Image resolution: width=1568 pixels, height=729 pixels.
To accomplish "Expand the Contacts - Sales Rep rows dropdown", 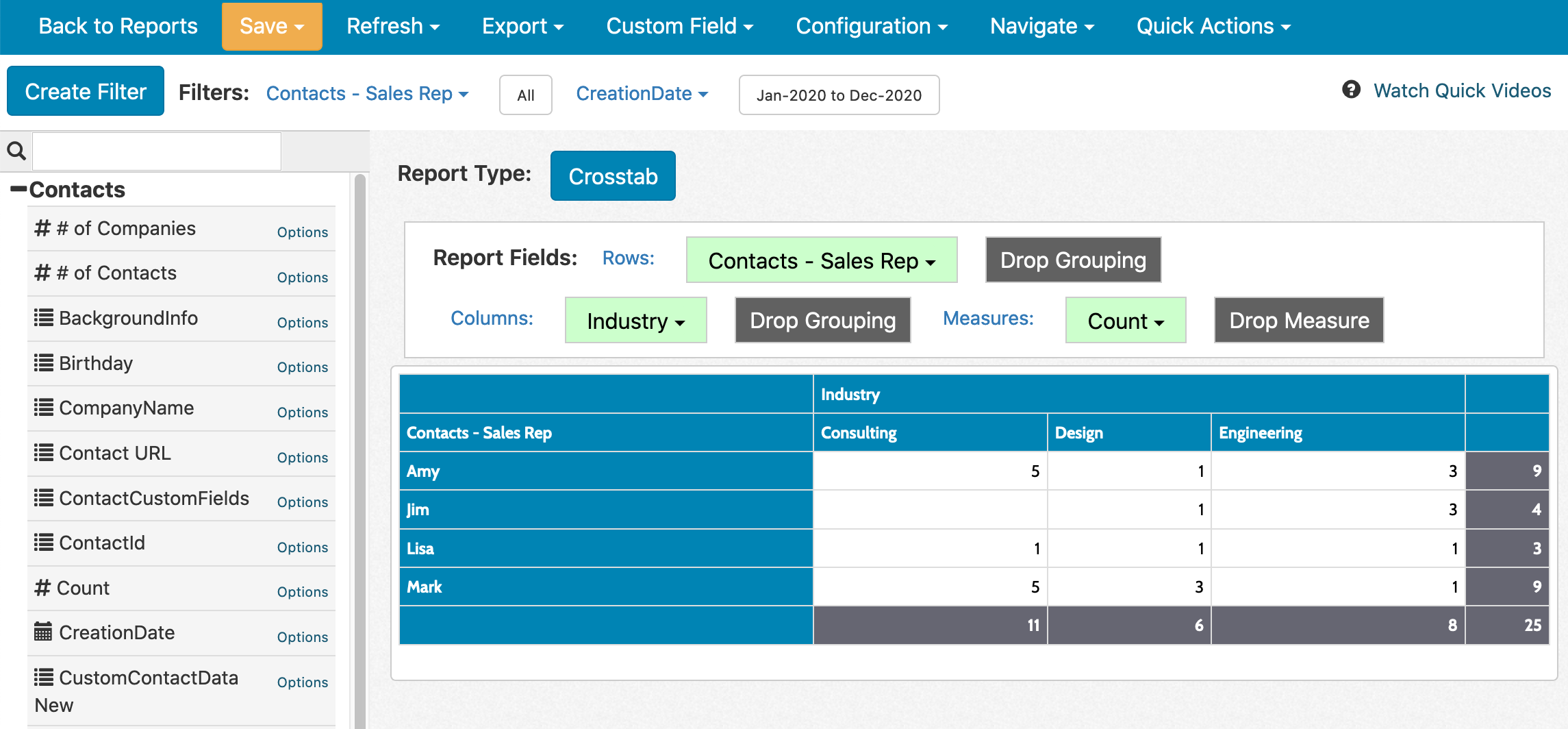I will 821,260.
